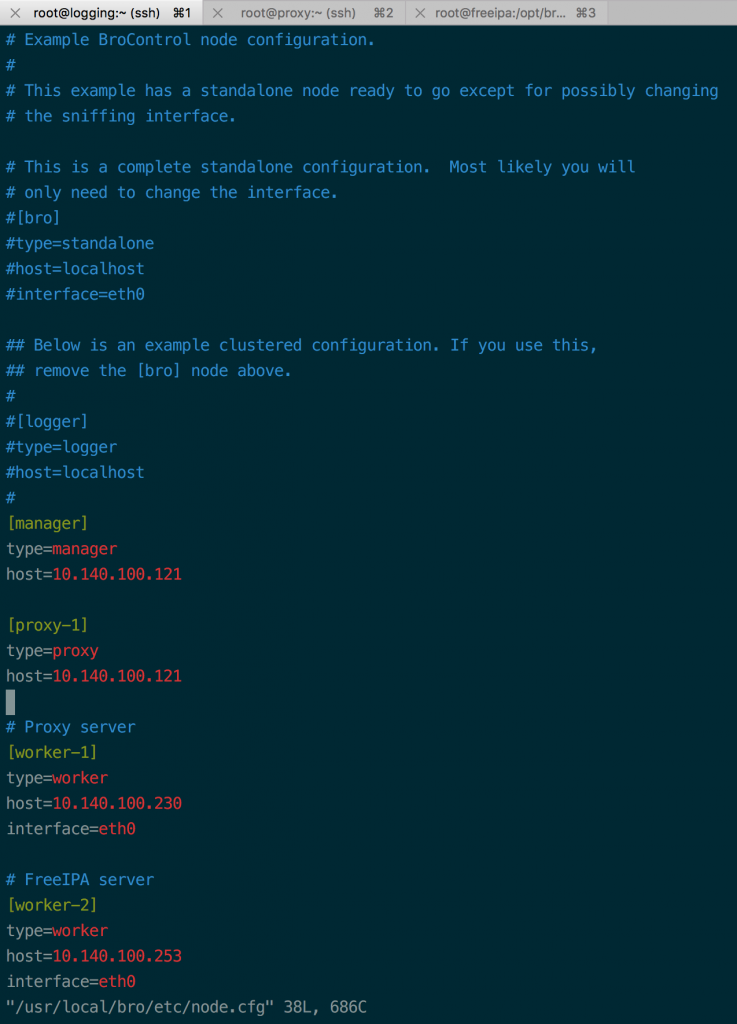Click the [worker-1] section header
The image size is (737, 1024).
[52, 752]
